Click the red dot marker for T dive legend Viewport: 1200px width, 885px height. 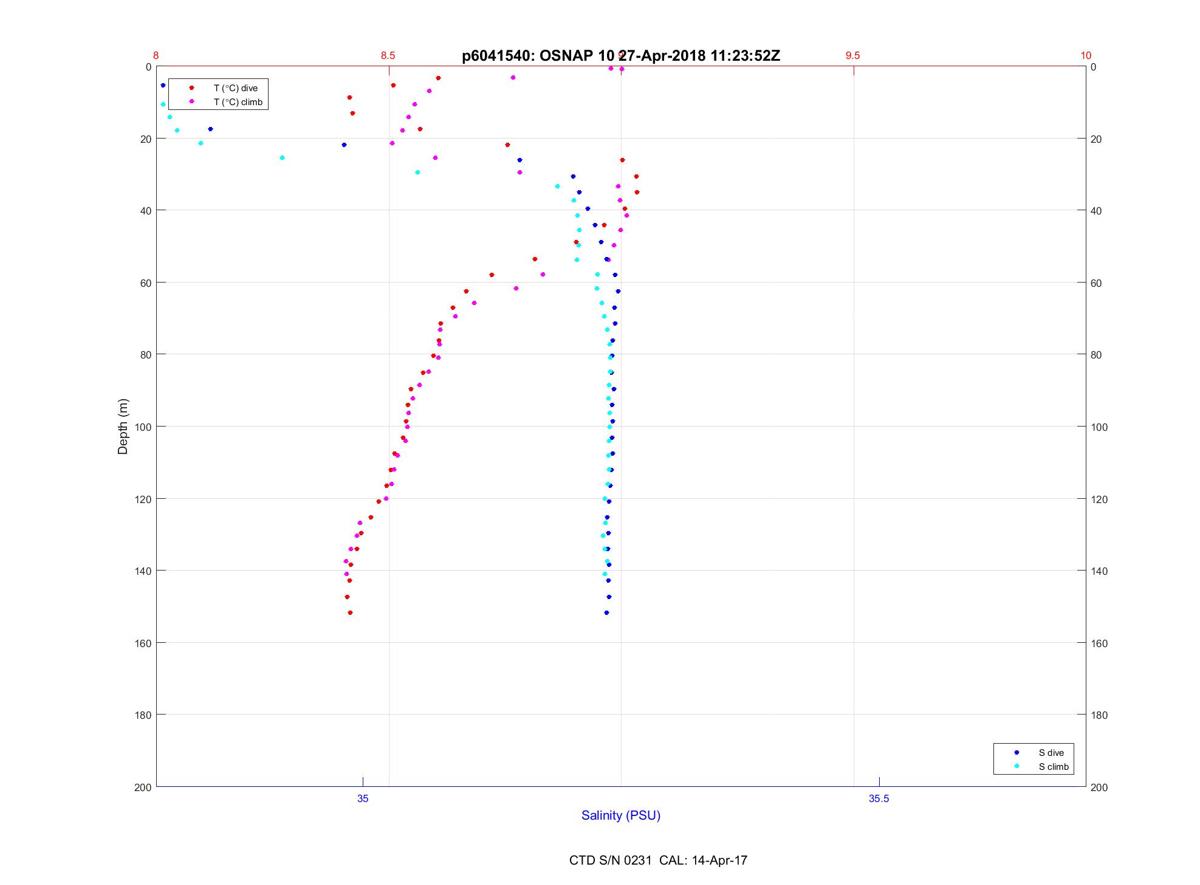(191, 88)
